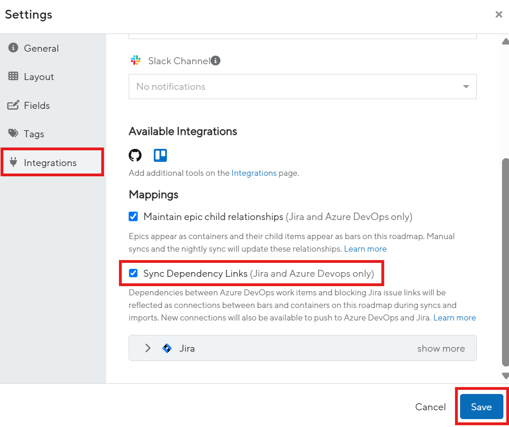The image size is (509, 427).
Task: Toggle Maintain epic child relationships checkbox
Action: click(x=133, y=217)
